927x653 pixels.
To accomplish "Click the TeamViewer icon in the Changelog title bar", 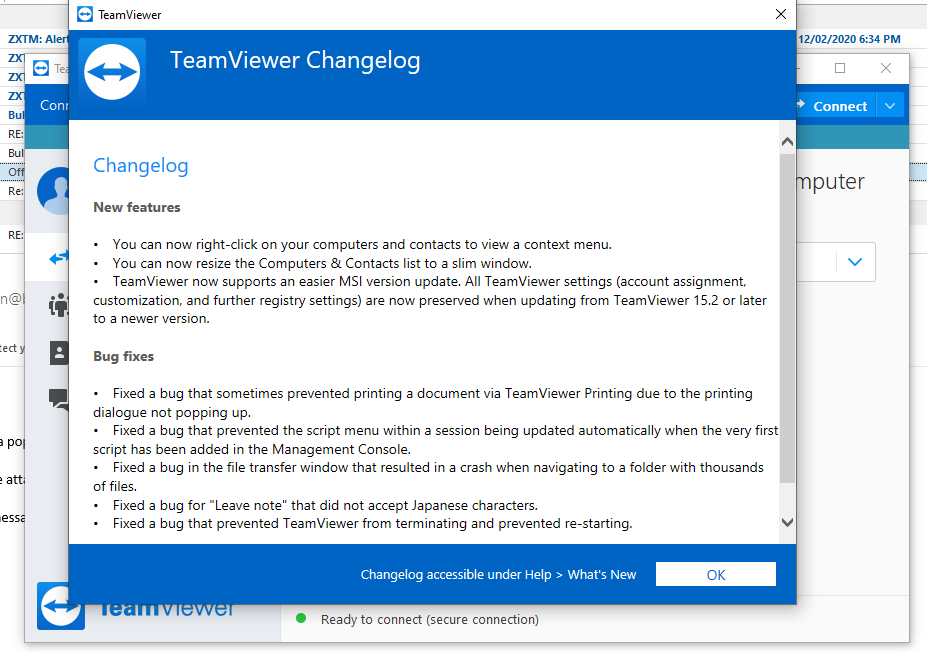I will (x=85, y=14).
